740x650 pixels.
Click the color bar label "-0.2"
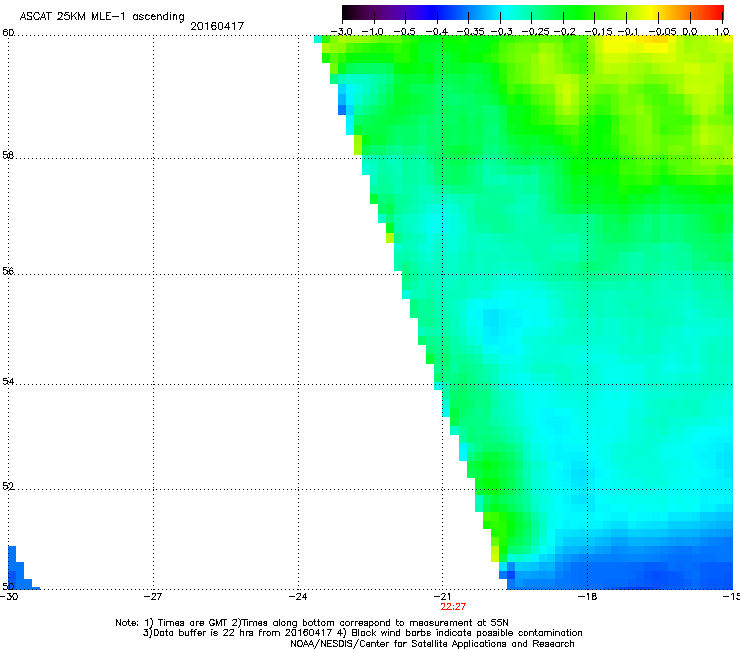click(565, 32)
